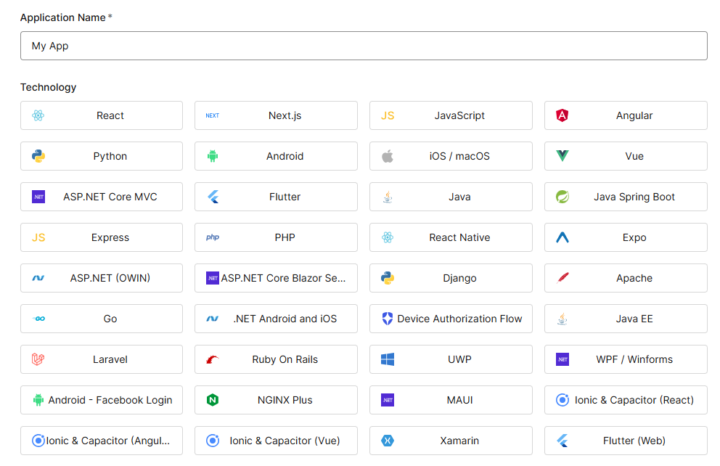This screenshot has height=466, width=720.
Task: Pick the Apache red feather icon
Action: click(562, 278)
